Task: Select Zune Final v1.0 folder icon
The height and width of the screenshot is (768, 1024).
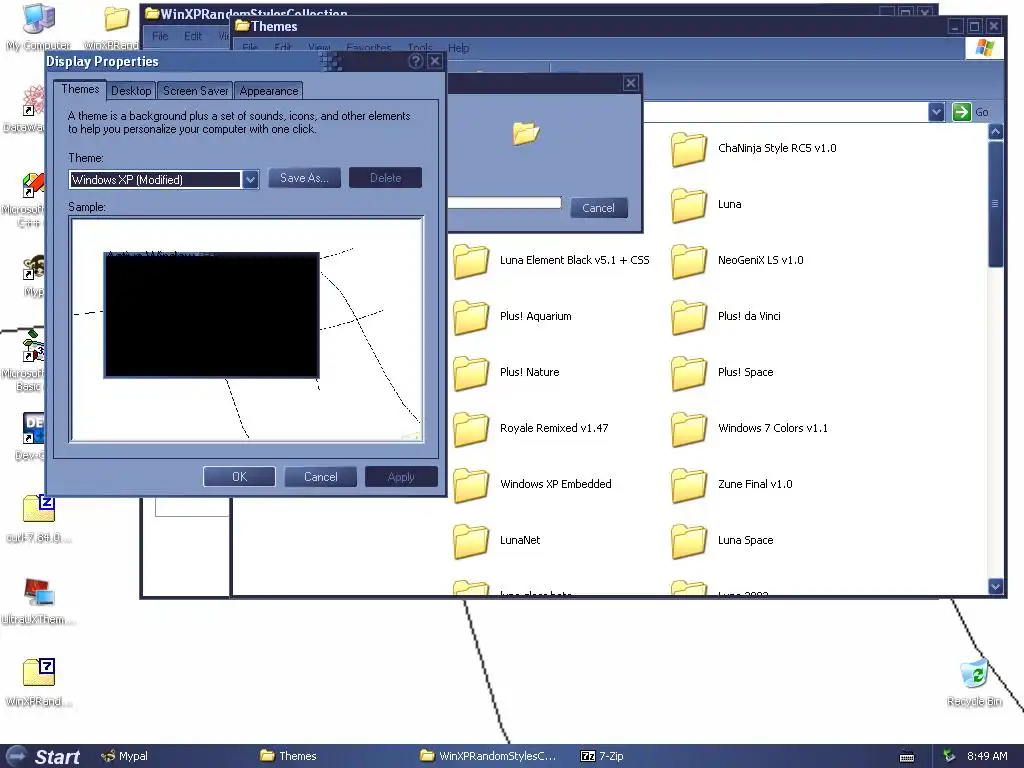Action: pyautogui.click(x=689, y=485)
